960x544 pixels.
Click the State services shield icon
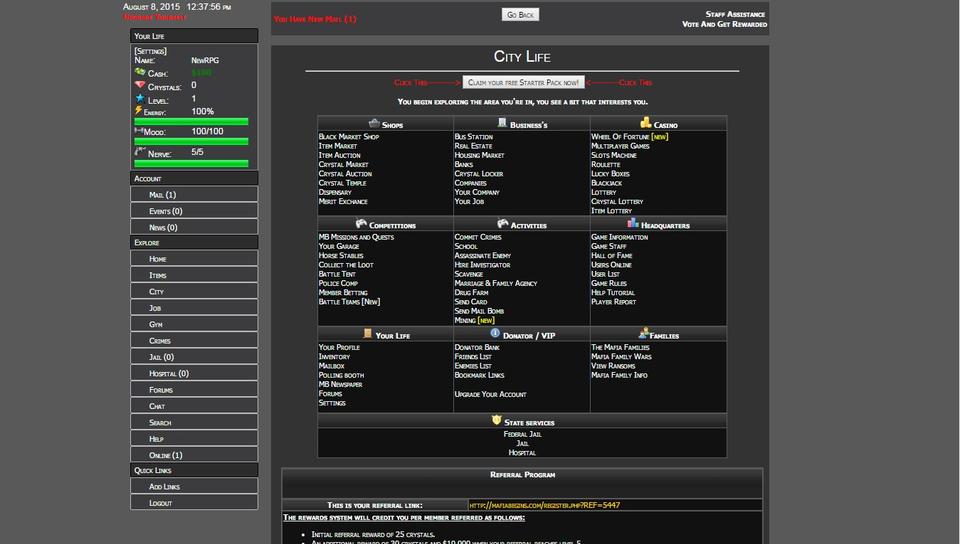pyautogui.click(x=497, y=421)
